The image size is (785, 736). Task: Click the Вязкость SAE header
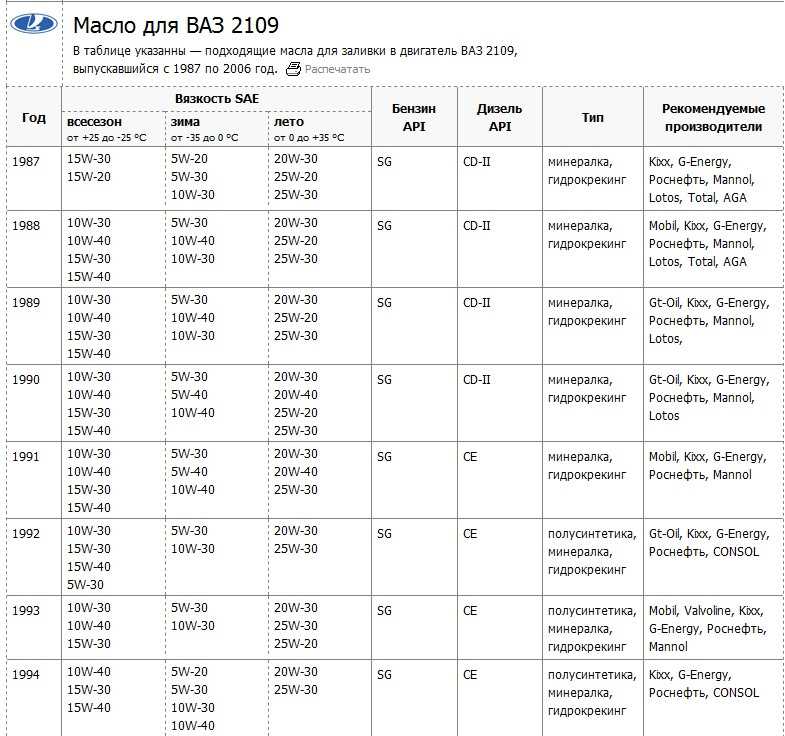tap(217, 99)
